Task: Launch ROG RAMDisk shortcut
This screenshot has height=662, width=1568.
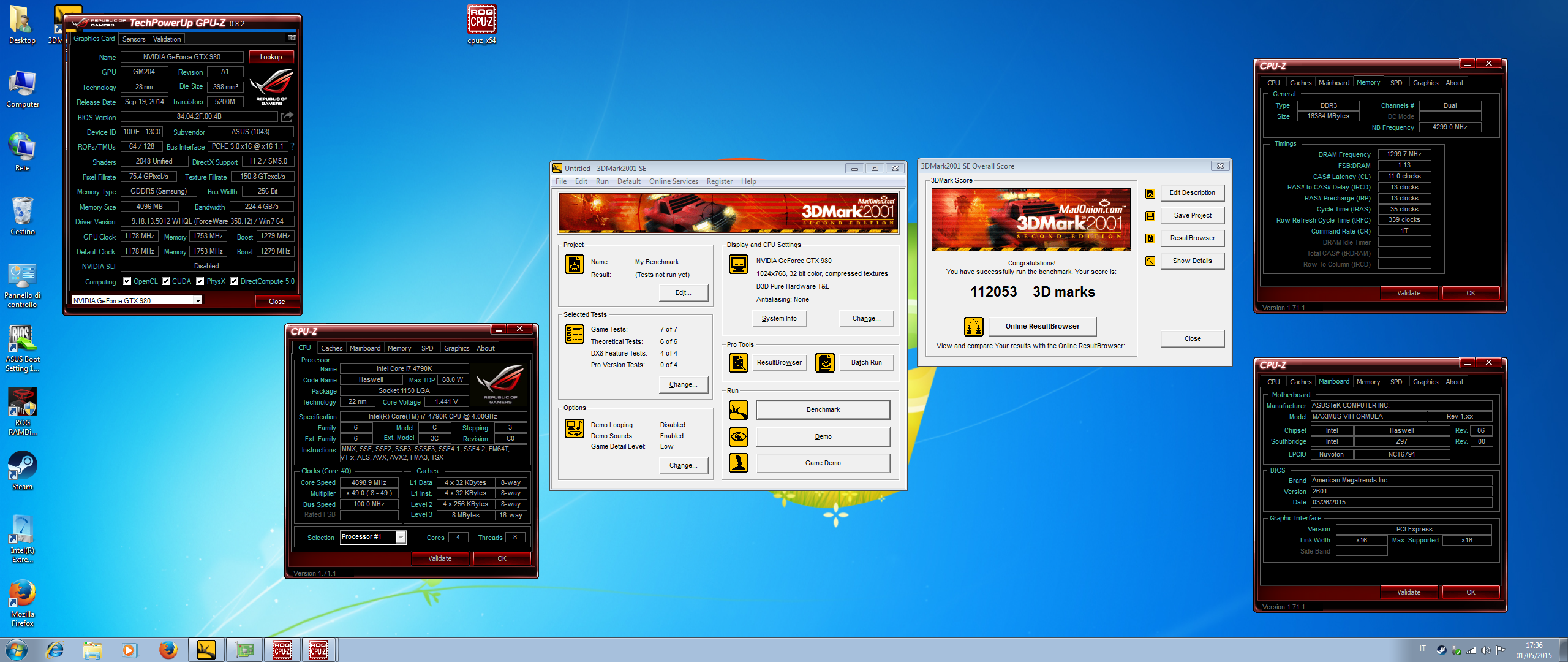Action: [x=23, y=412]
